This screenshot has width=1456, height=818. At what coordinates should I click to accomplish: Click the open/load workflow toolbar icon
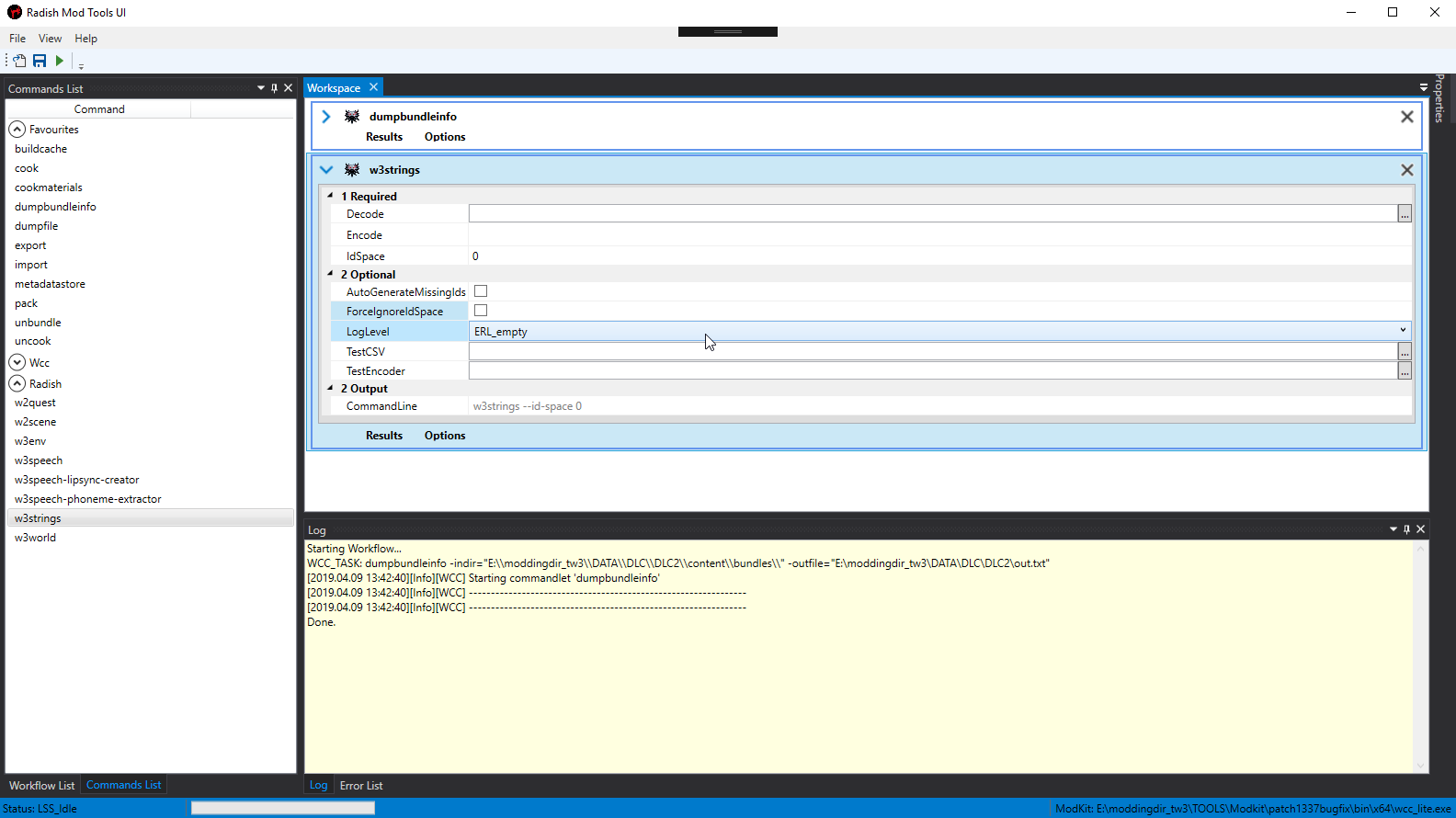click(19, 61)
